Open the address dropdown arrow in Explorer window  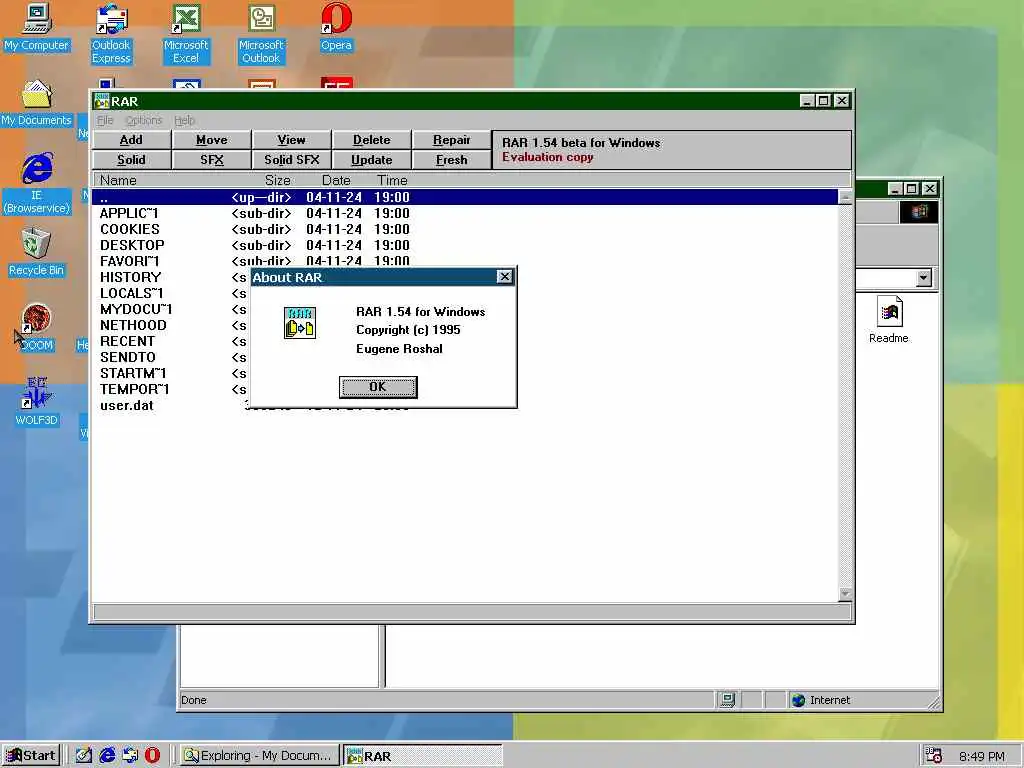coord(923,278)
